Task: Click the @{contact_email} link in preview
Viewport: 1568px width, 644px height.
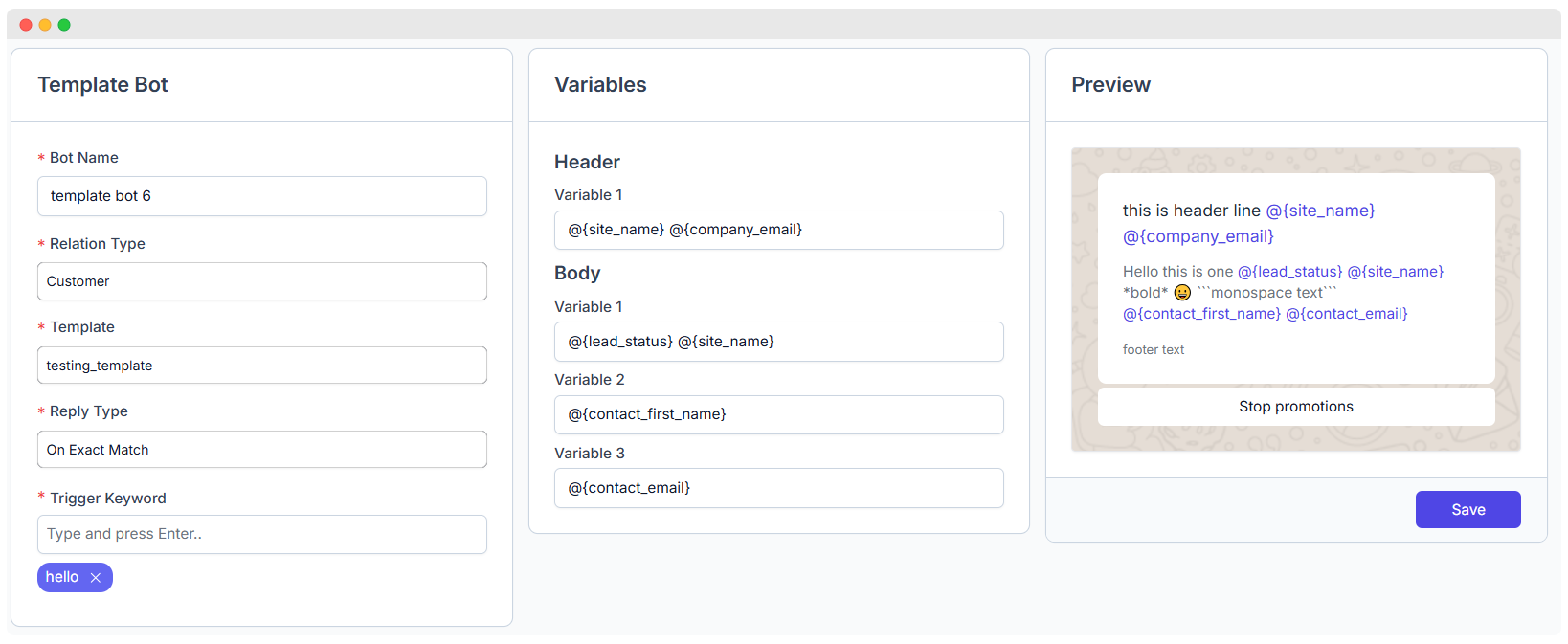Action: pyautogui.click(x=1346, y=313)
